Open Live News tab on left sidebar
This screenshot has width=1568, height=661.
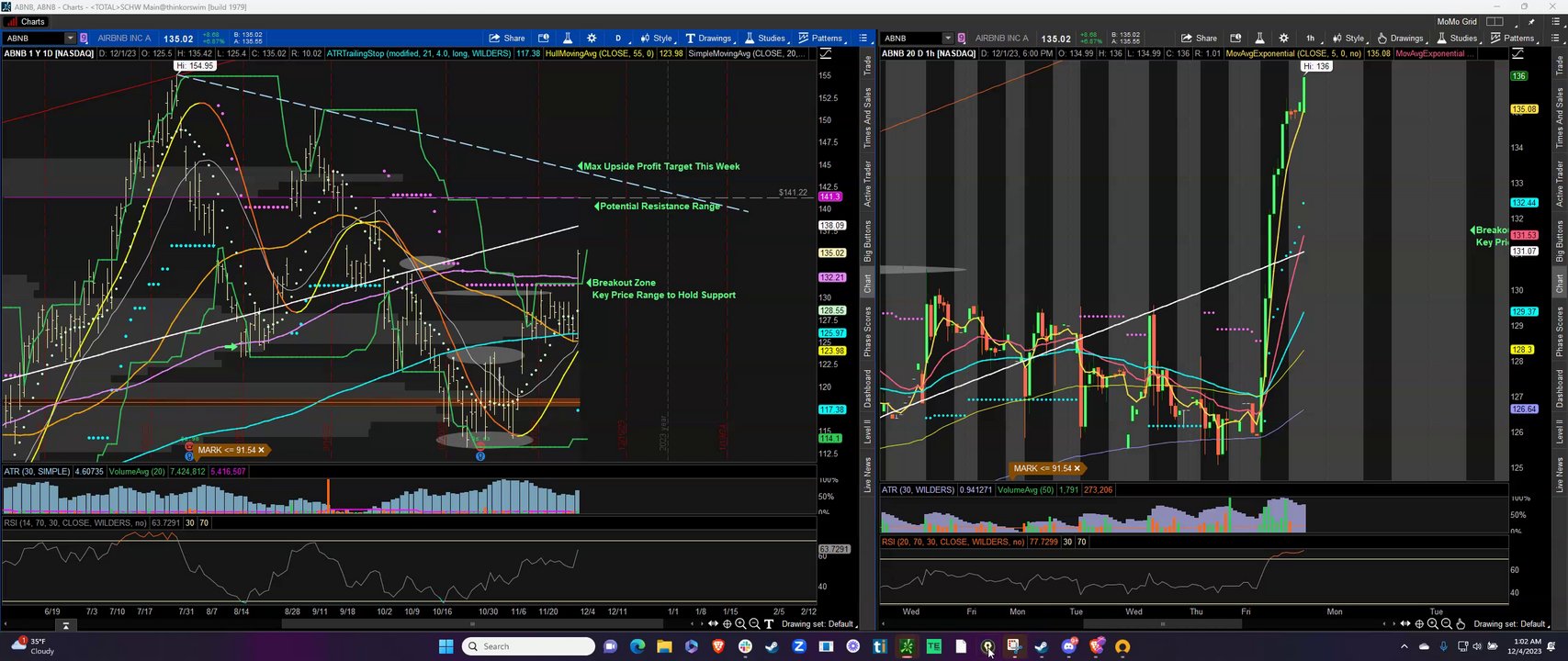click(x=867, y=474)
